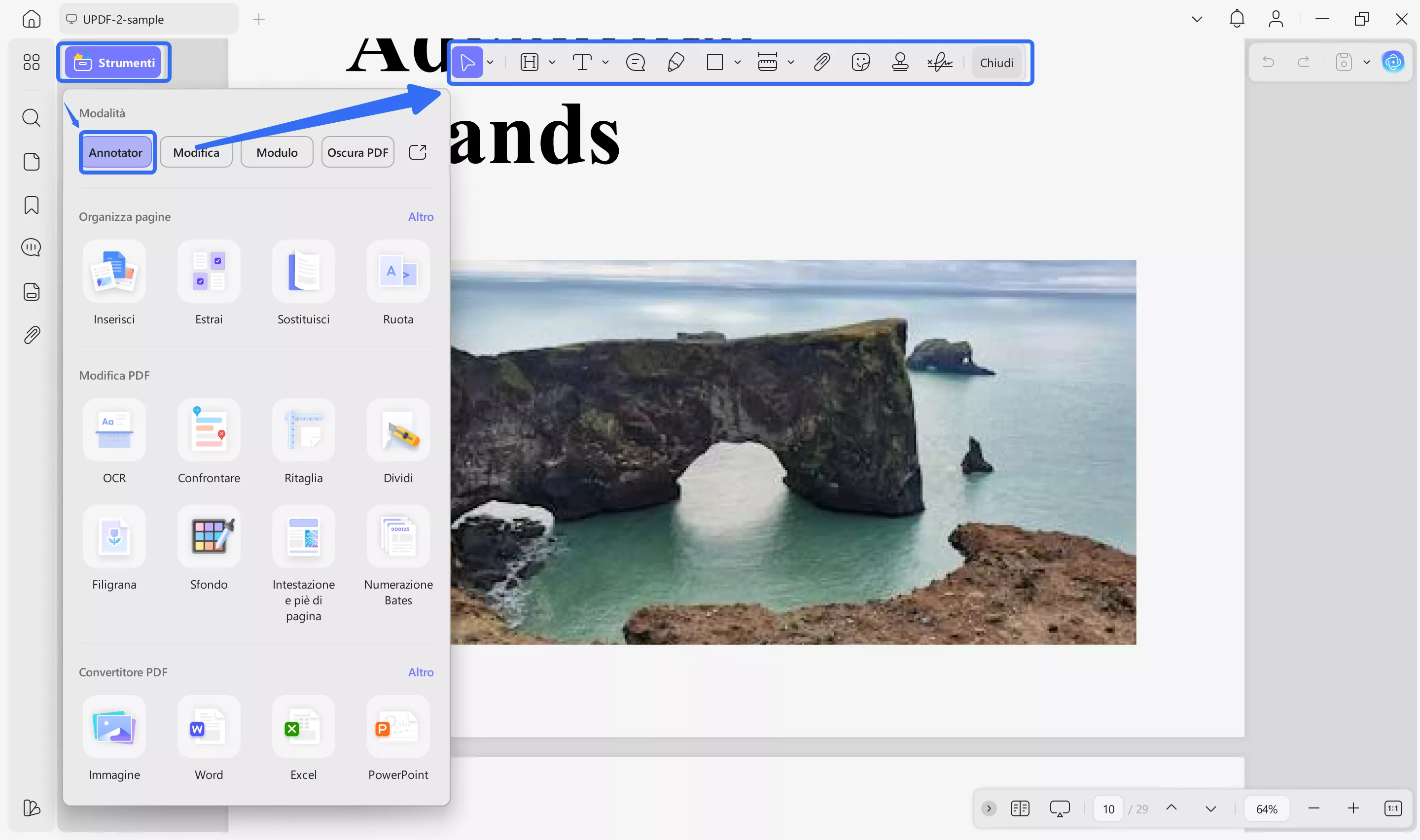Click the page number input field

(1108, 809)
